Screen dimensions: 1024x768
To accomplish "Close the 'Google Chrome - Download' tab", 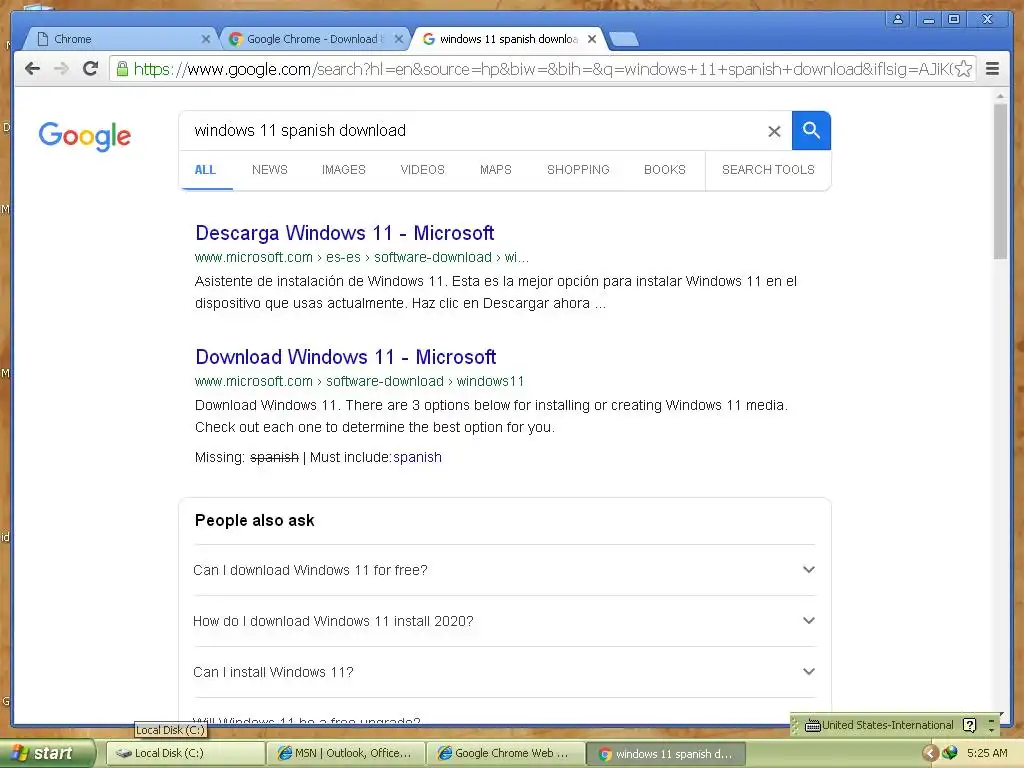I will point(398,39).
